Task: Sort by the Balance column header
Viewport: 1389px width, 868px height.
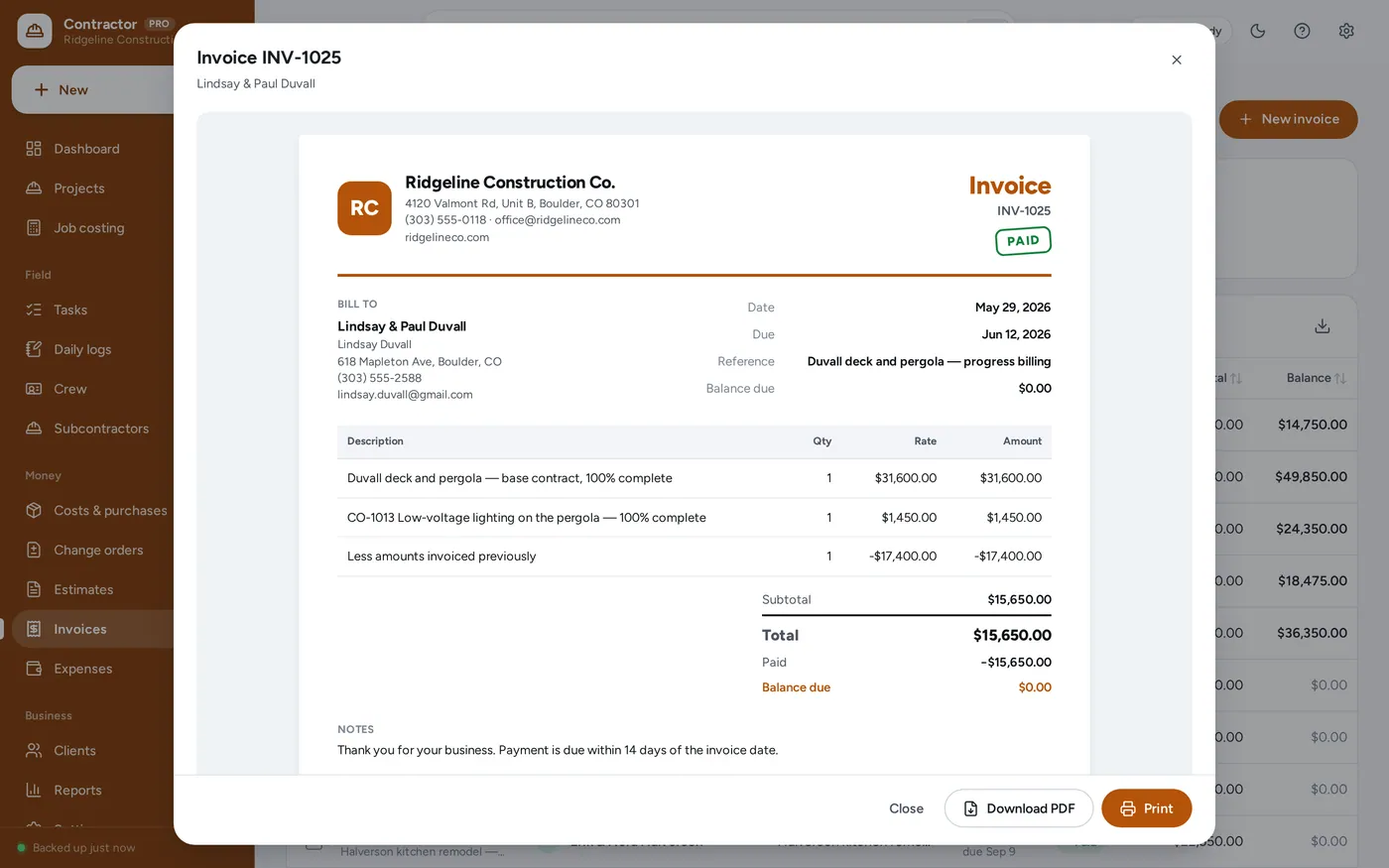Action: 1316,378
